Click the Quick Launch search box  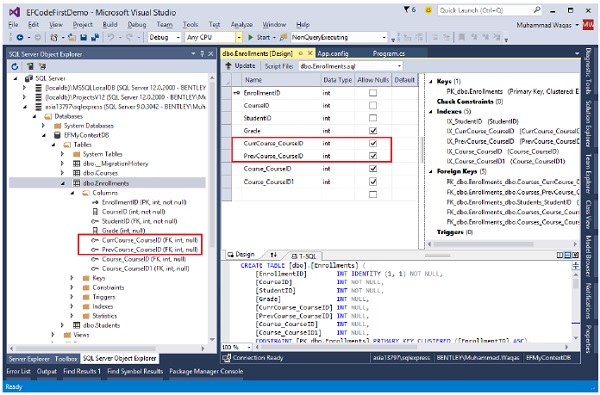(x=490, y=11)
